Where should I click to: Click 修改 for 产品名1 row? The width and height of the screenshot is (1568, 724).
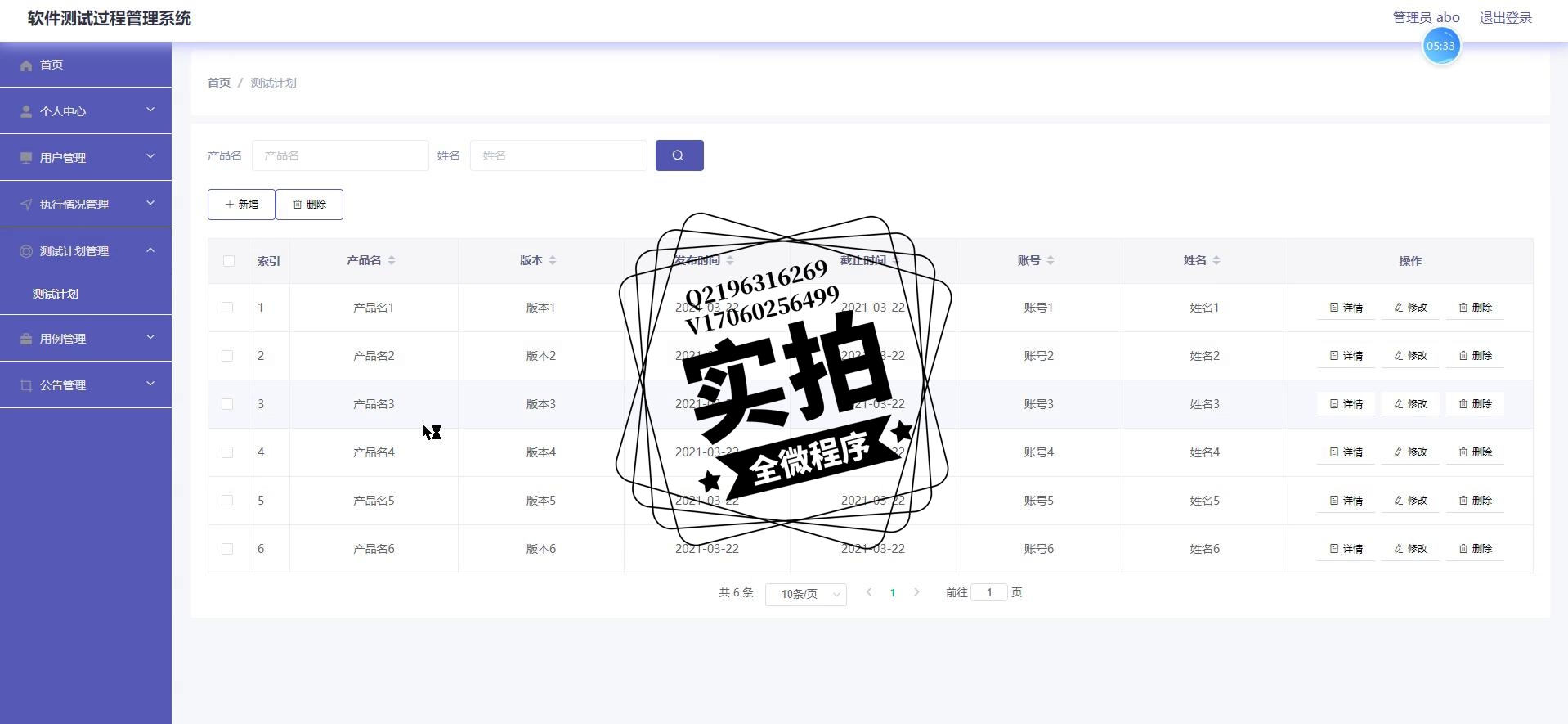[x=1410, y=308]
